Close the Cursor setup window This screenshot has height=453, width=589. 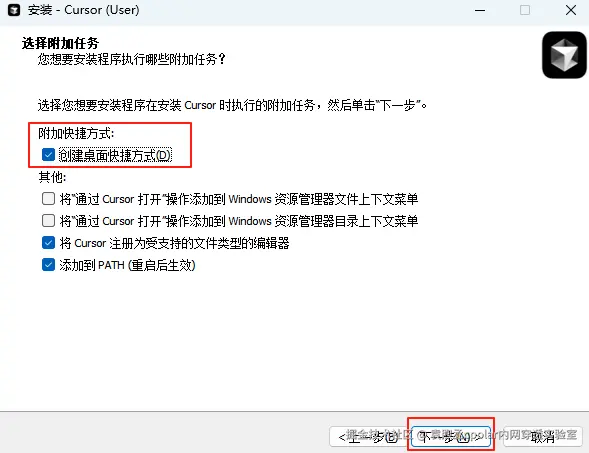tap(571, 10)
